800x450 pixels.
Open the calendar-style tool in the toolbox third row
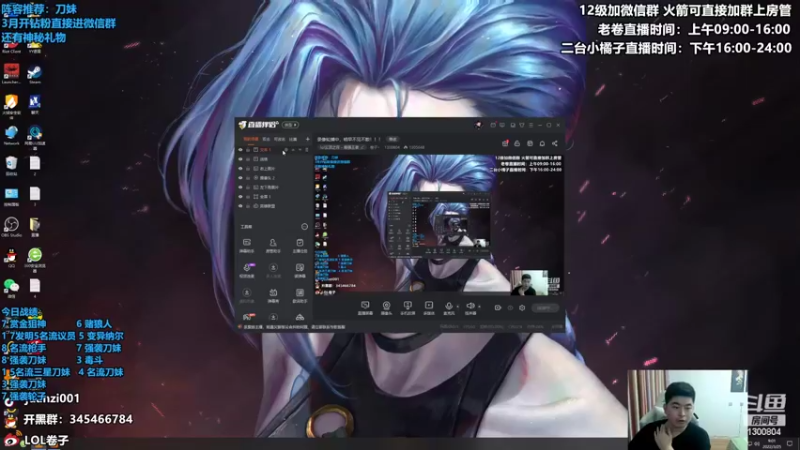[273, 295]
